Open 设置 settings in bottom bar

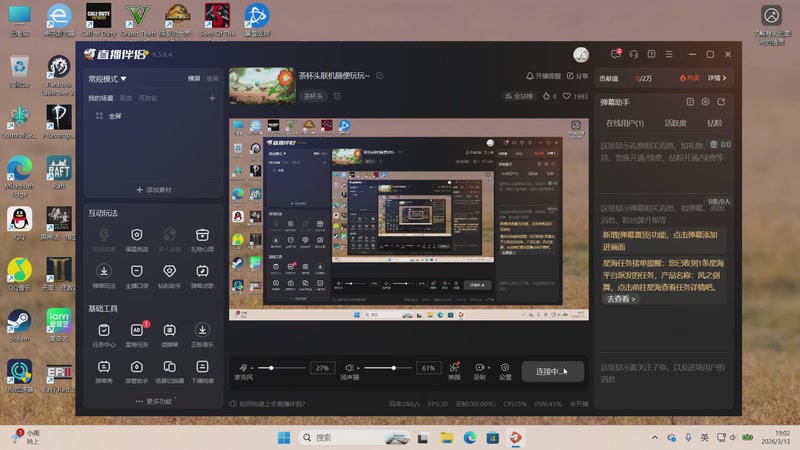tap(505, 371)
